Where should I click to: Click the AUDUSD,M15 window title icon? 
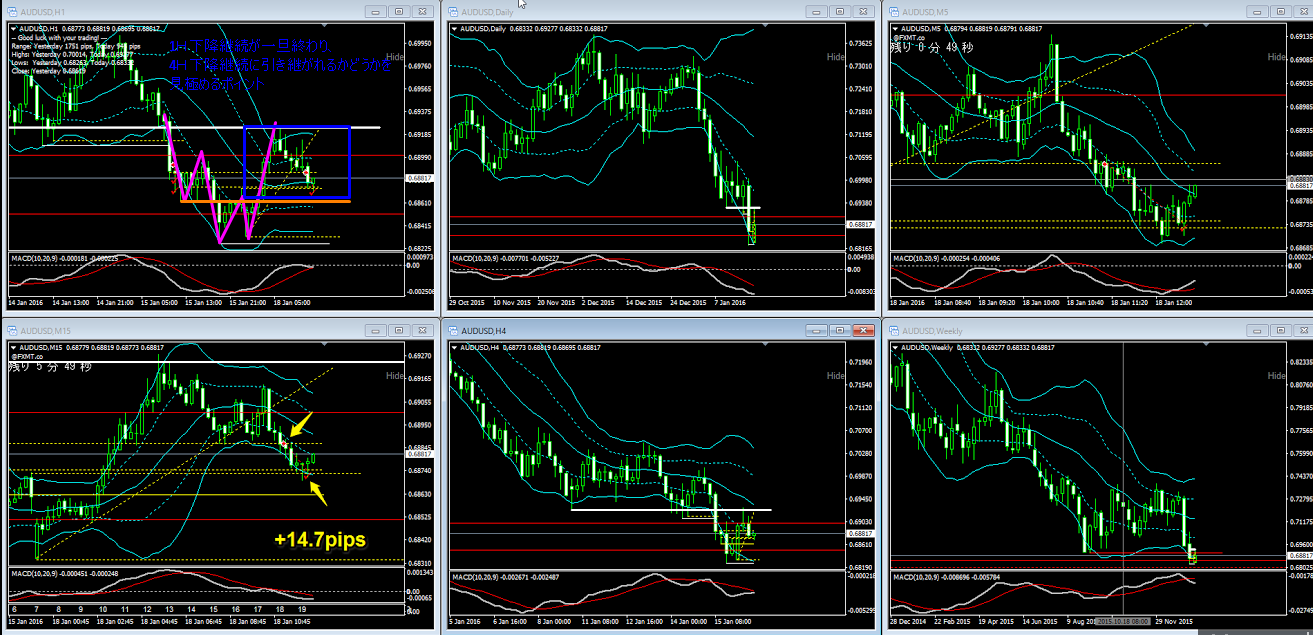12,330
